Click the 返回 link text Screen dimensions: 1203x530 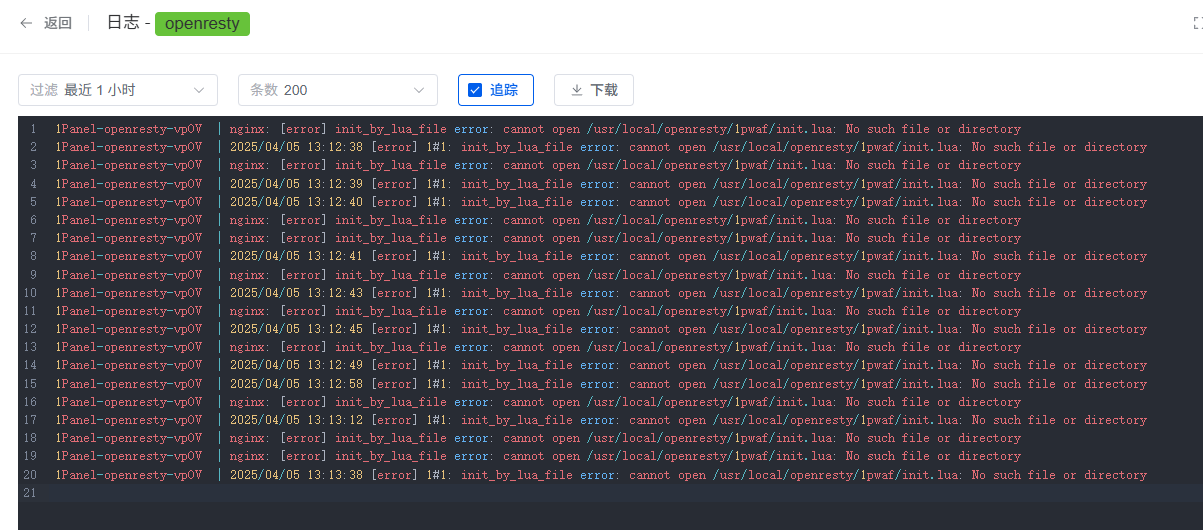(x=58, y=23)
